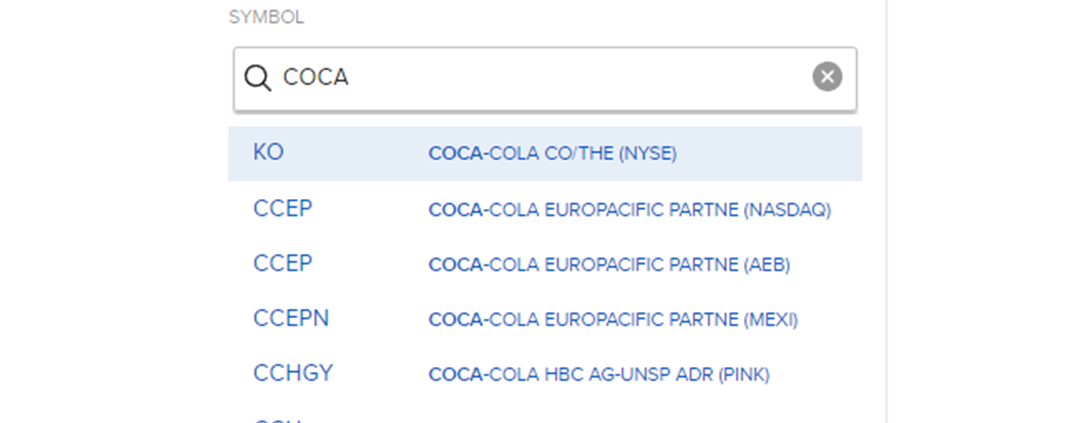Click the SYMBOL field label
Screen dimensions: 1080x423
point(266,18)
